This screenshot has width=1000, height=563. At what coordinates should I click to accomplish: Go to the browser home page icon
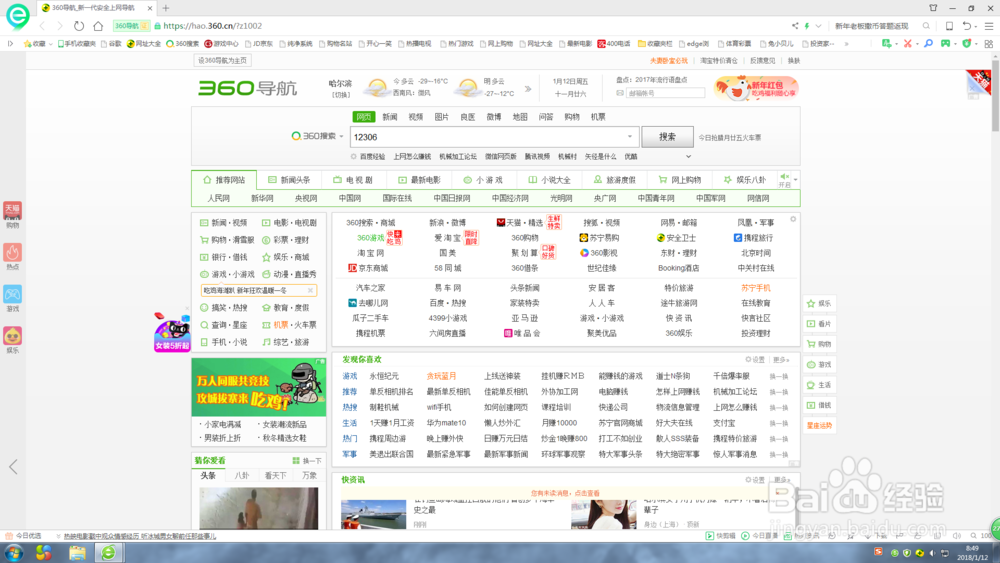coord(98,26)
